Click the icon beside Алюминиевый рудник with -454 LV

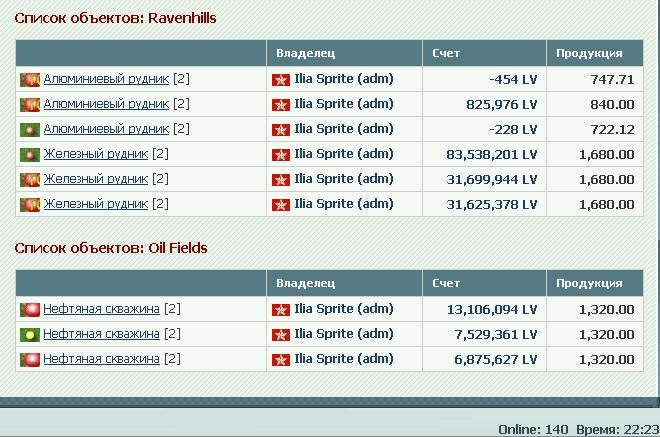[x=30, y=80]
